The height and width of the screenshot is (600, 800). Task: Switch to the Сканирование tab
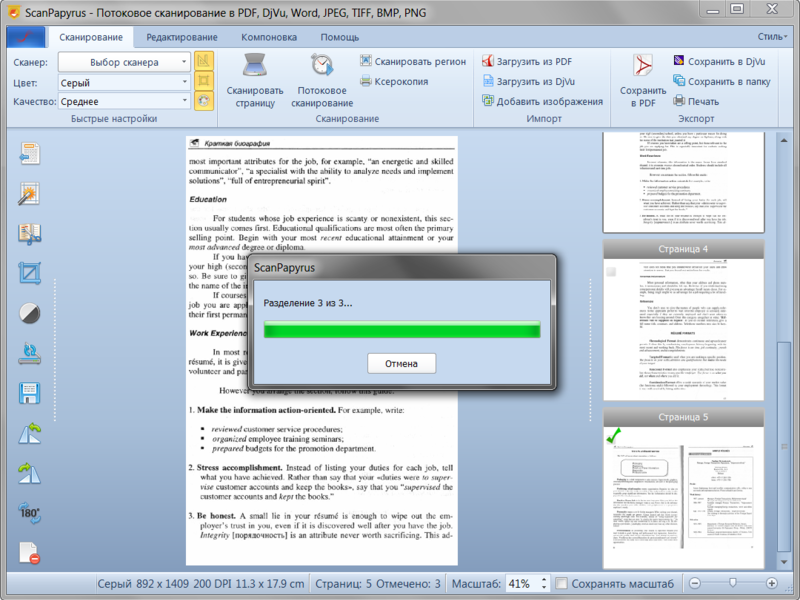(x=91, y=37)
